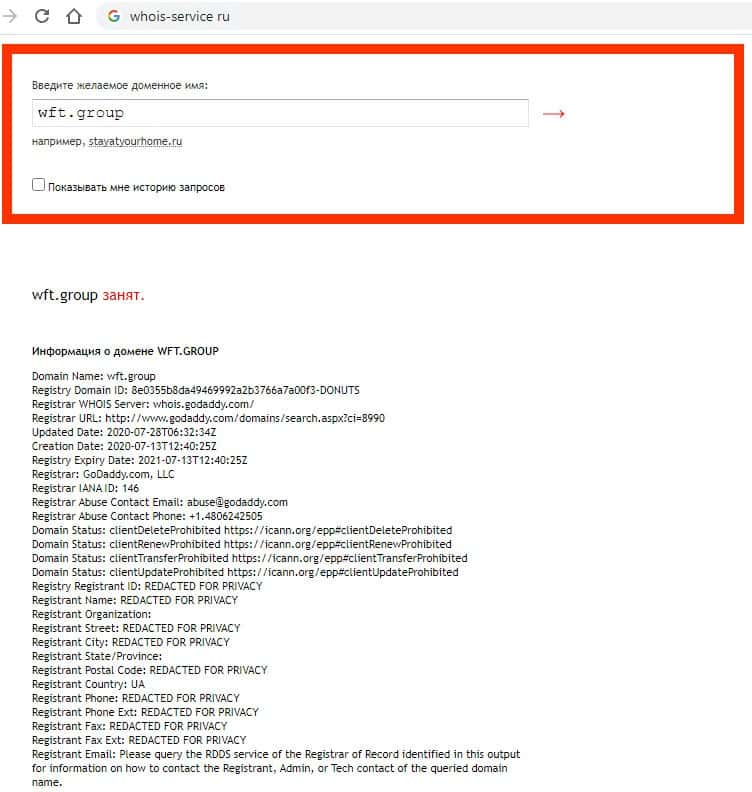
Task: Click the 'Введите желаемое доменное имя' label
Action: [x=120, y=85]
